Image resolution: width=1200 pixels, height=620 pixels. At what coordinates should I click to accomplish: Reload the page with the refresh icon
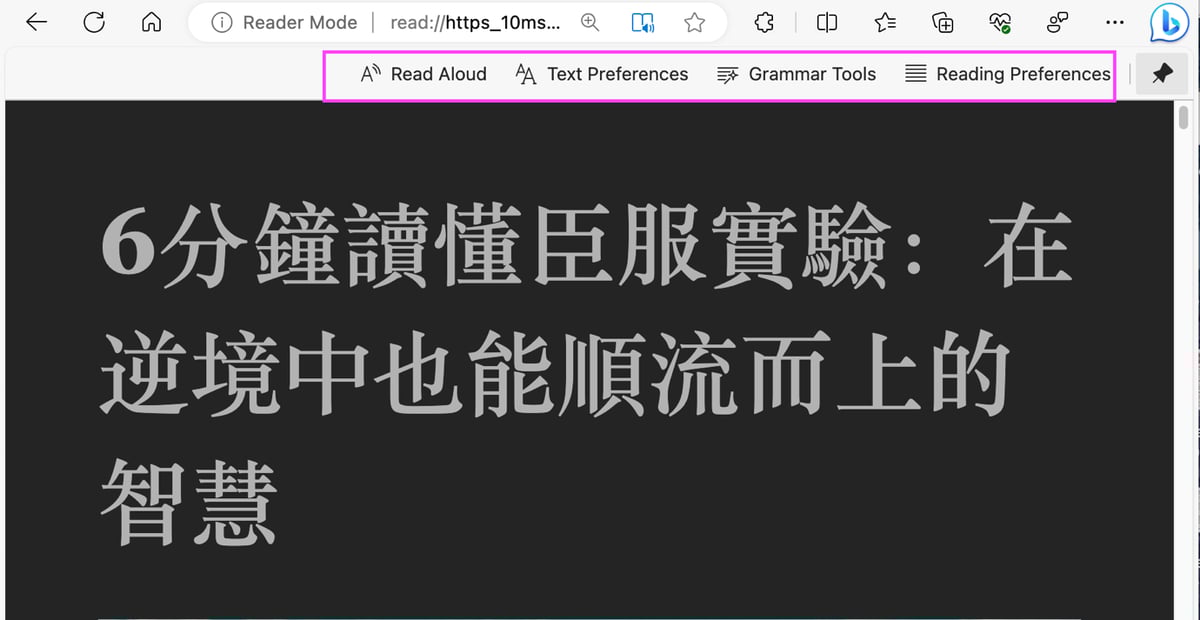tap(94, 22)
